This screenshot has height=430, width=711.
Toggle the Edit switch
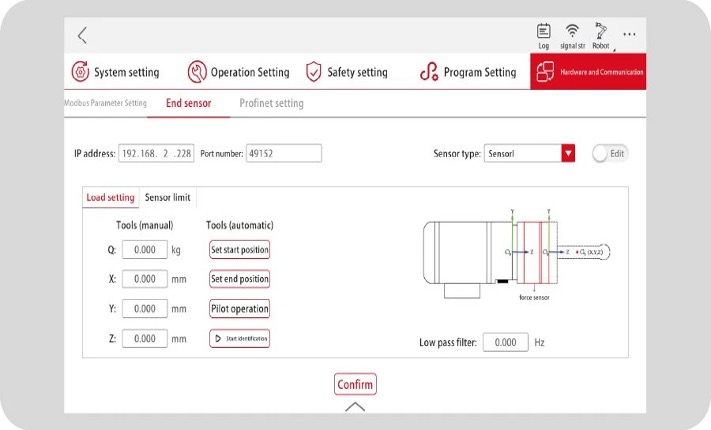click(609, 153)
